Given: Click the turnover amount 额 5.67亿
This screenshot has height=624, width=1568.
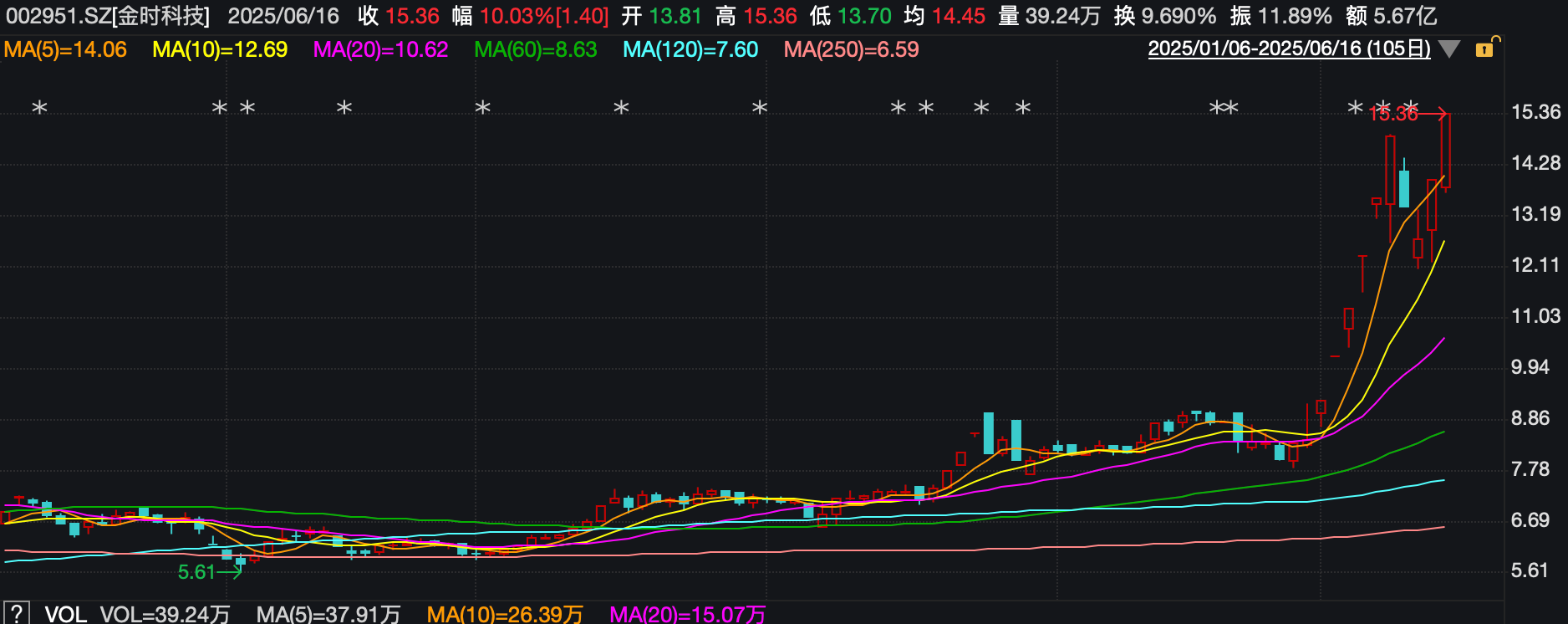Looking at the screenshot, I should click(1392, 16).
